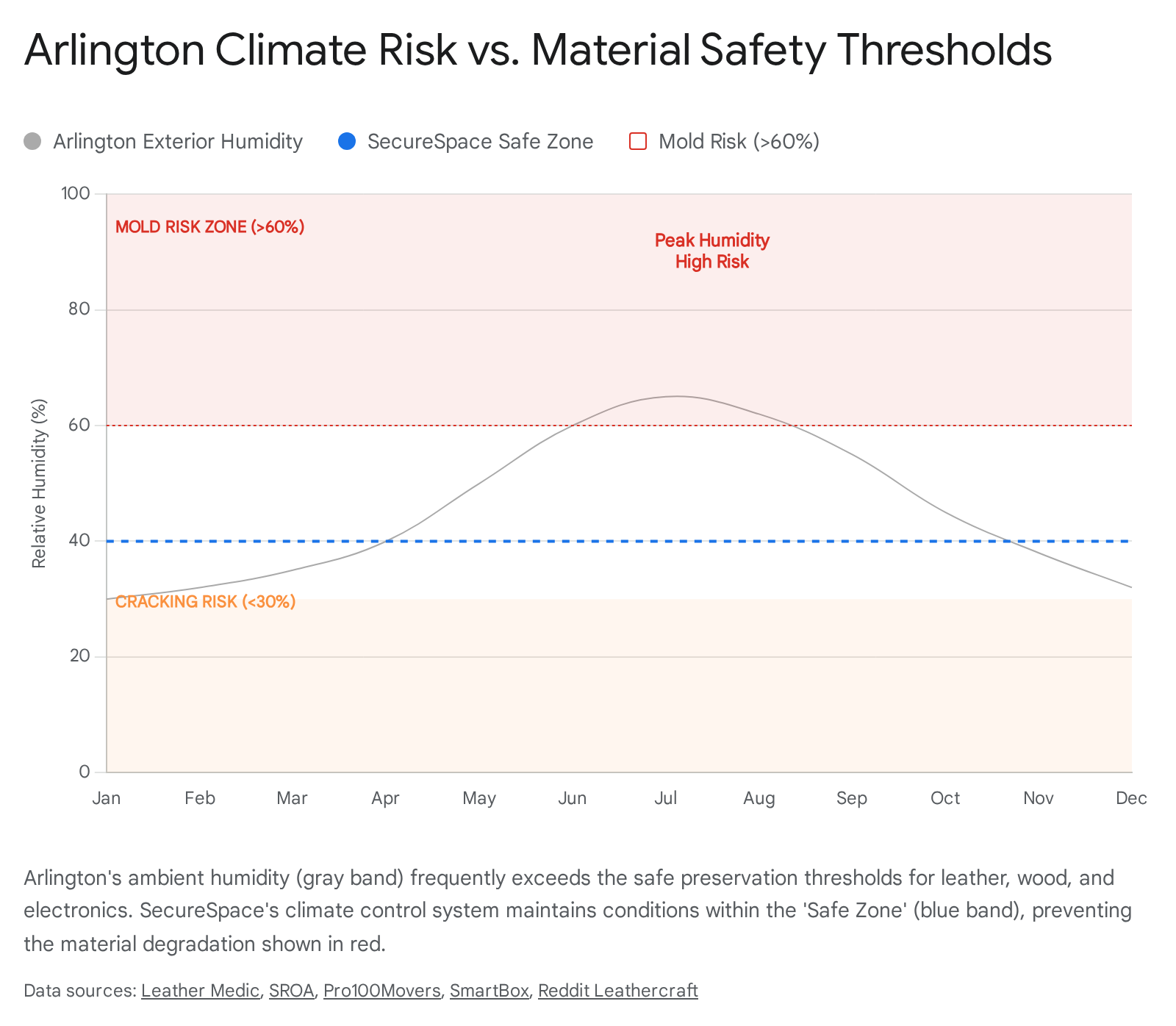
Task: Click the gray Arlington Exterior Humidity legend dot
Action: pos(32,141)
